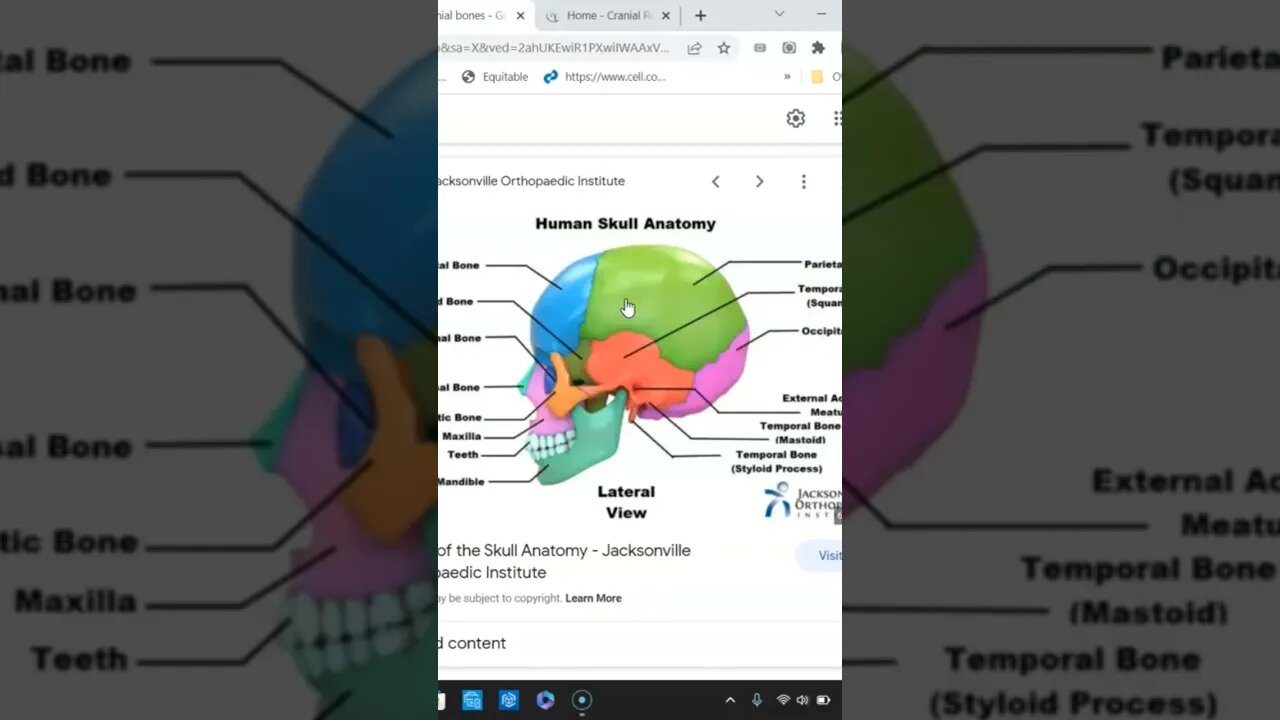Open the blue cube app in taskbar
The image size is (1280, 720).
(509, 700)
